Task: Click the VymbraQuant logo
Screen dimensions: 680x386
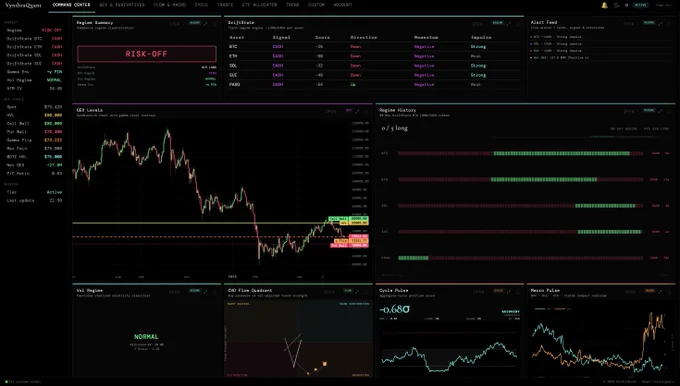Action: [x=23, y=5]
